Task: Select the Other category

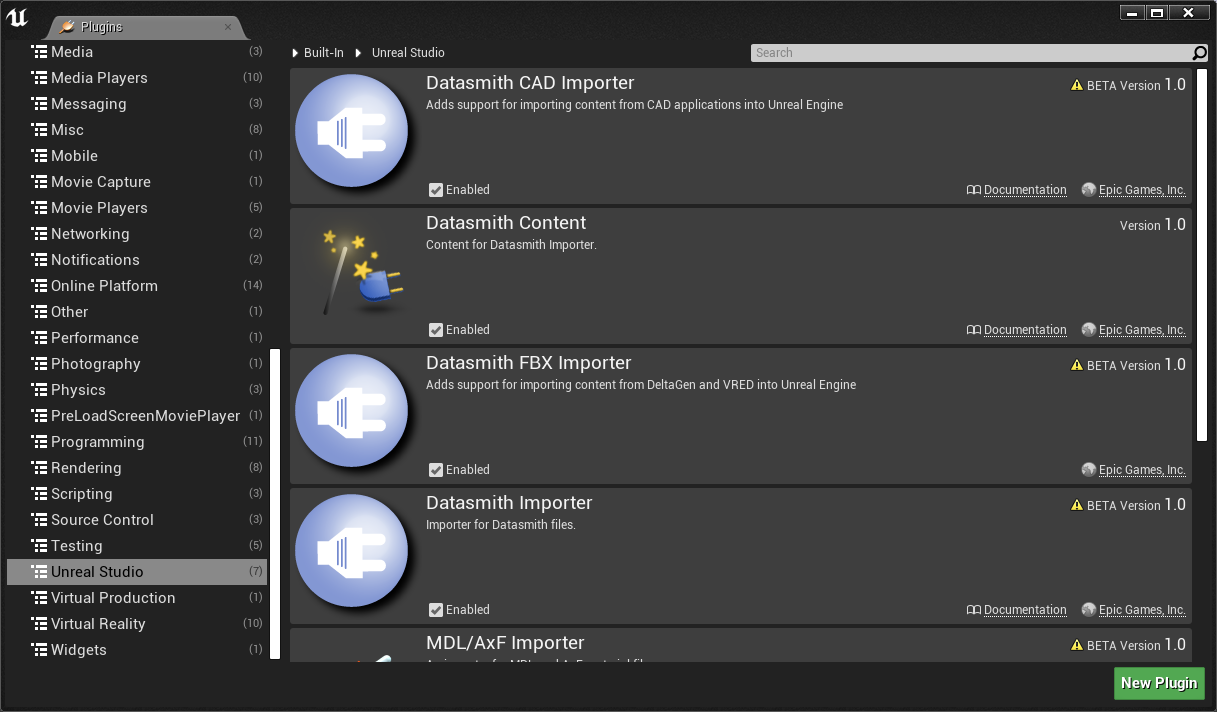Action: coord(136,312)
